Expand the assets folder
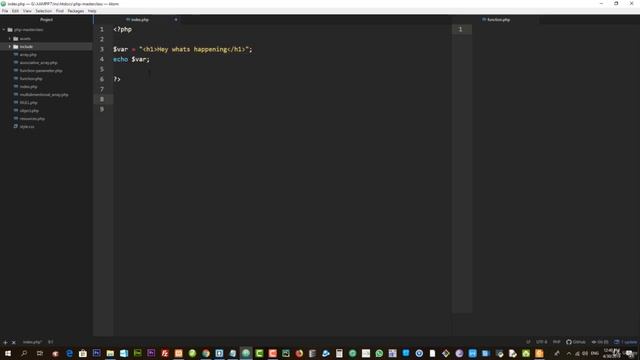 pyautogui.click(x=10, y=39)
